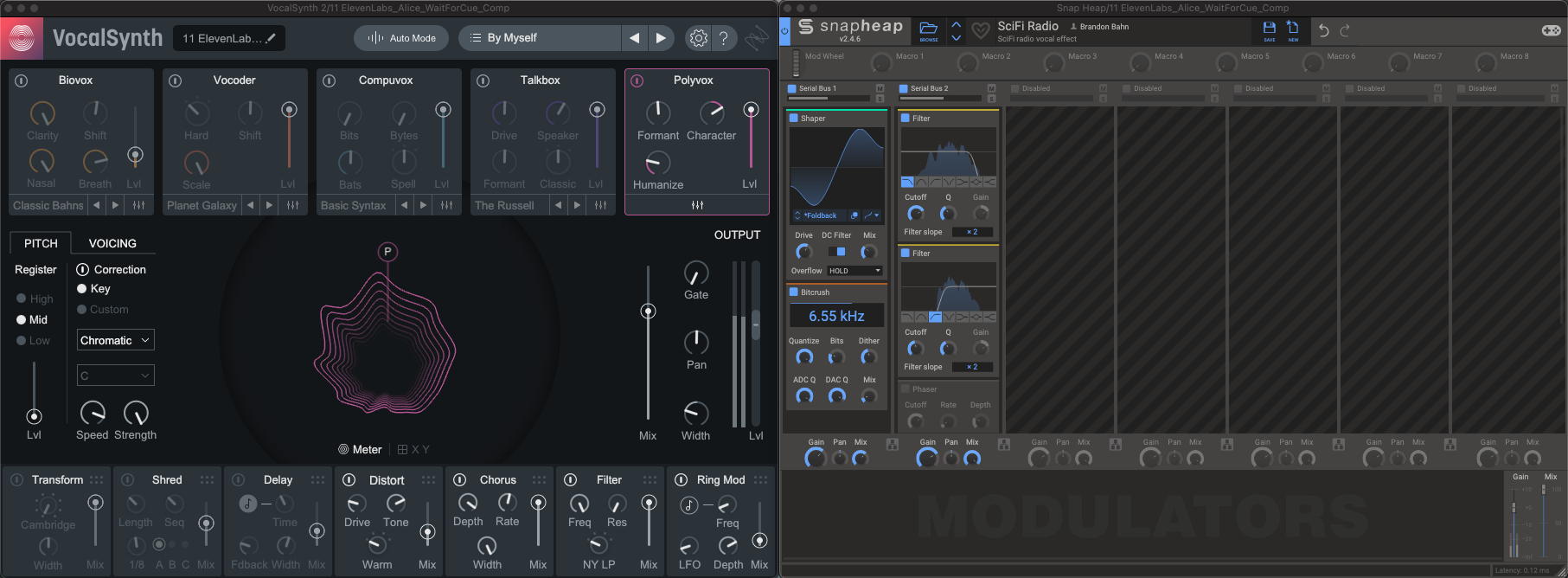Screen dimensions: 1568x578
Task: Toggle the Chorus effect power button
Action: pyautogui.click(x=460, y=479)
